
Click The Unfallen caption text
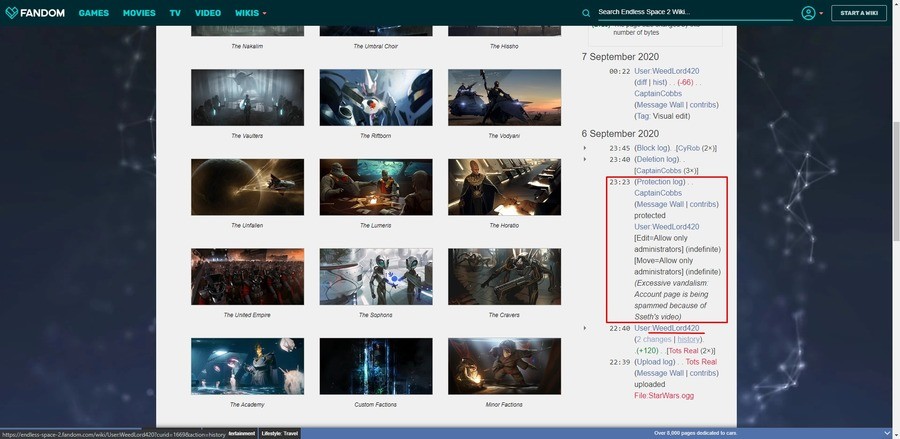(x=247, y=226)
